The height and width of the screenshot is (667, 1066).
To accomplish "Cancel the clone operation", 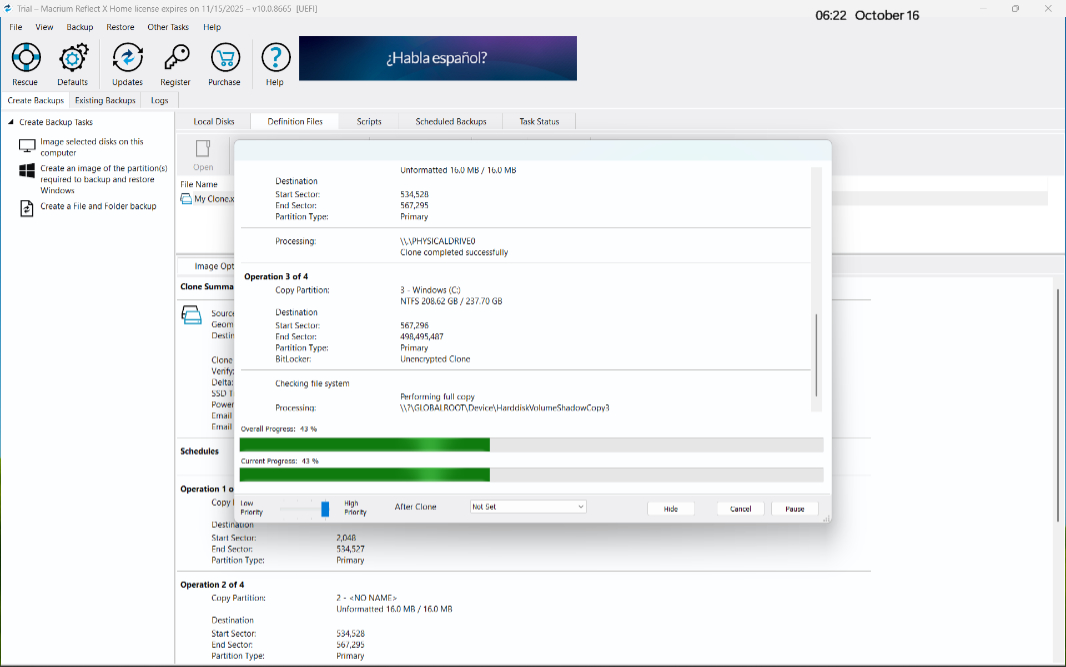I will [740, 509].
